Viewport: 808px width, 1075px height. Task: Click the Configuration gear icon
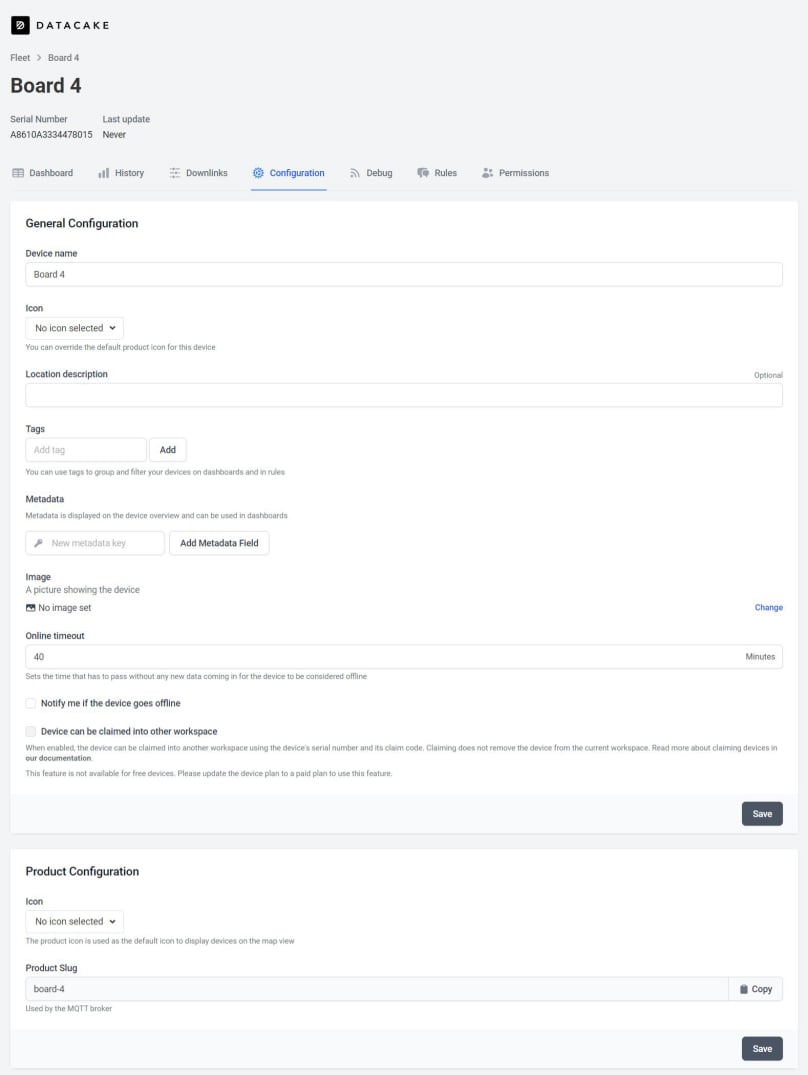point(257,172)
